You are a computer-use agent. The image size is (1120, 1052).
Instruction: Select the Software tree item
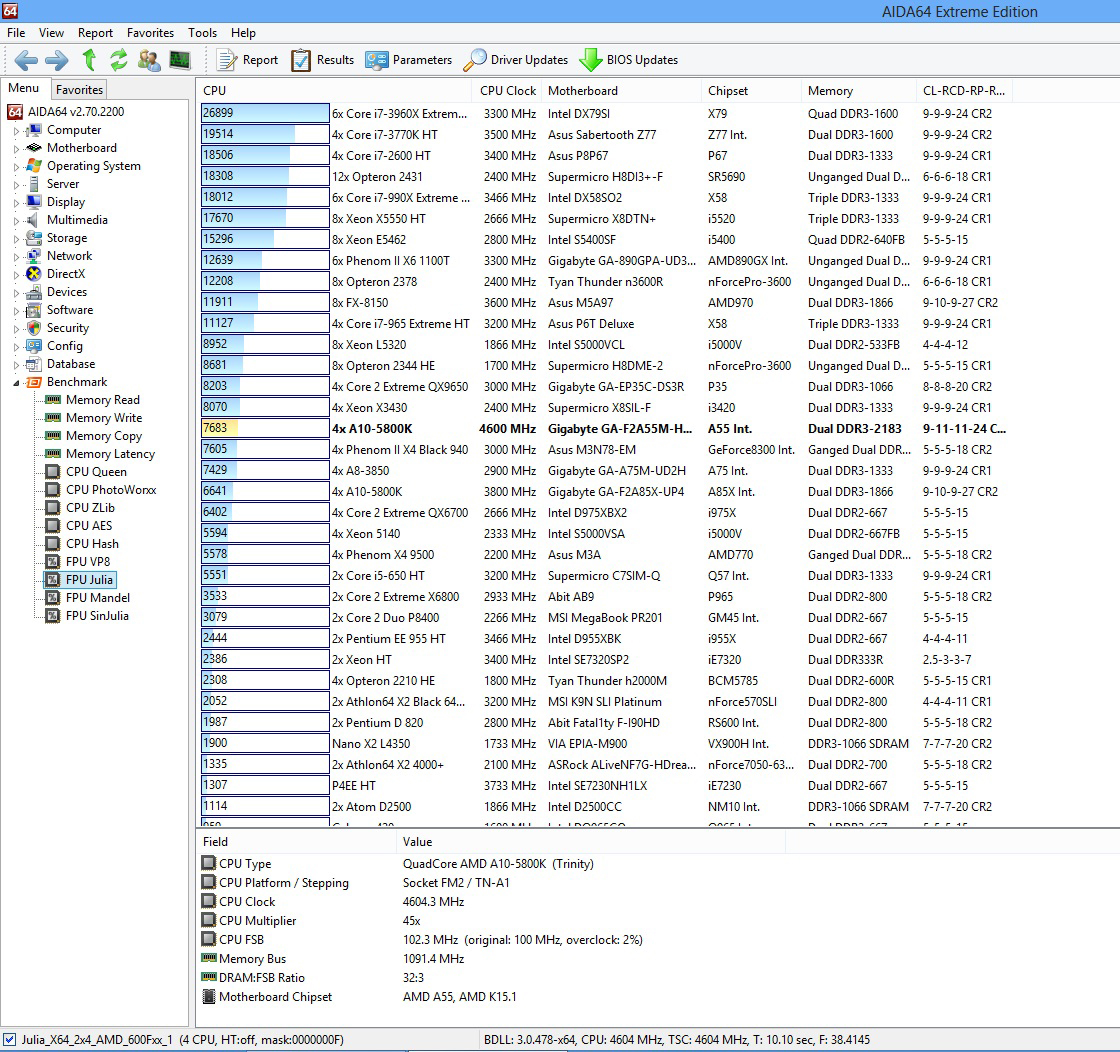(70, 310)
